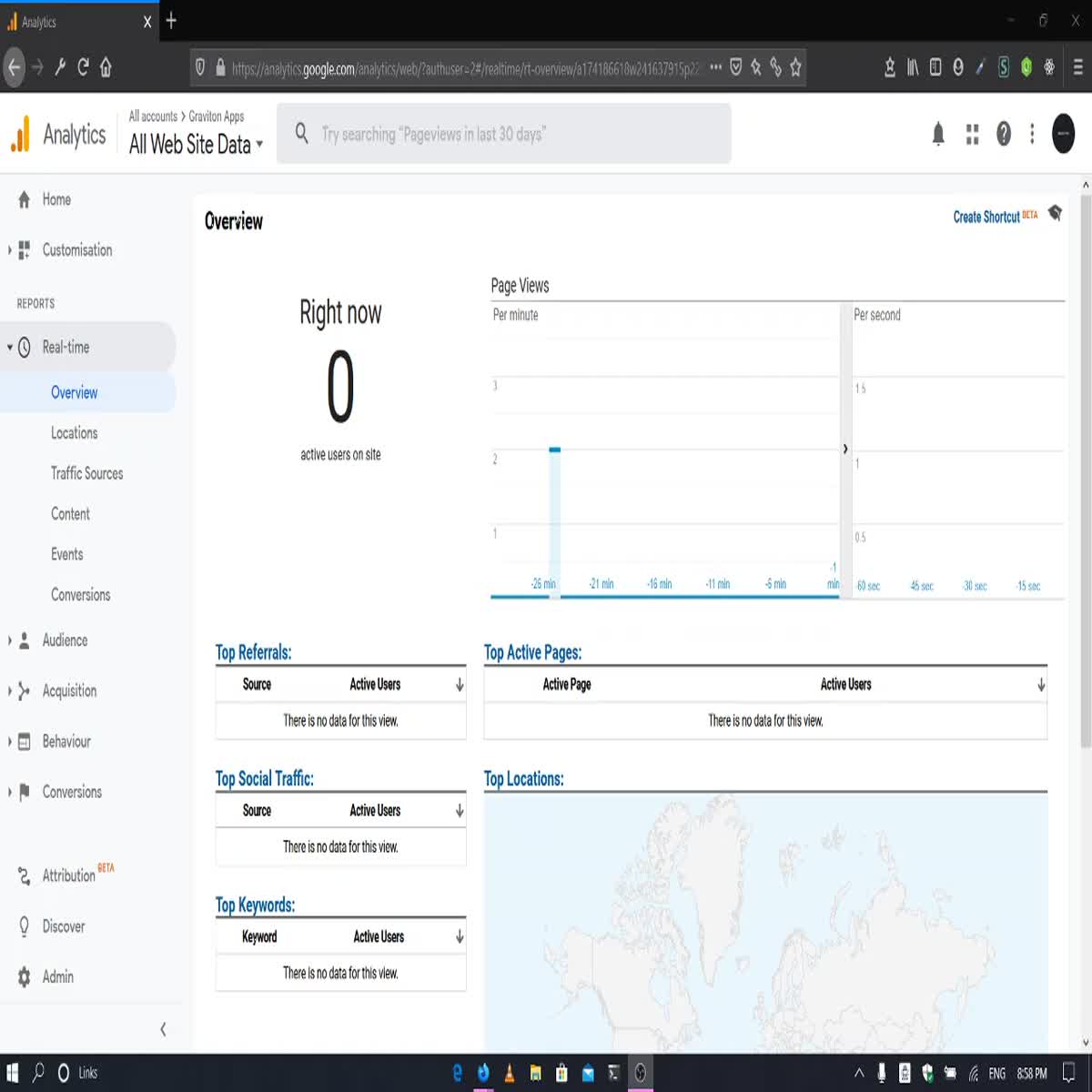Sort Top Referrals by Active Users arrow
The height and width of the screenshot is (1092, 1092).
coord(460,684)
